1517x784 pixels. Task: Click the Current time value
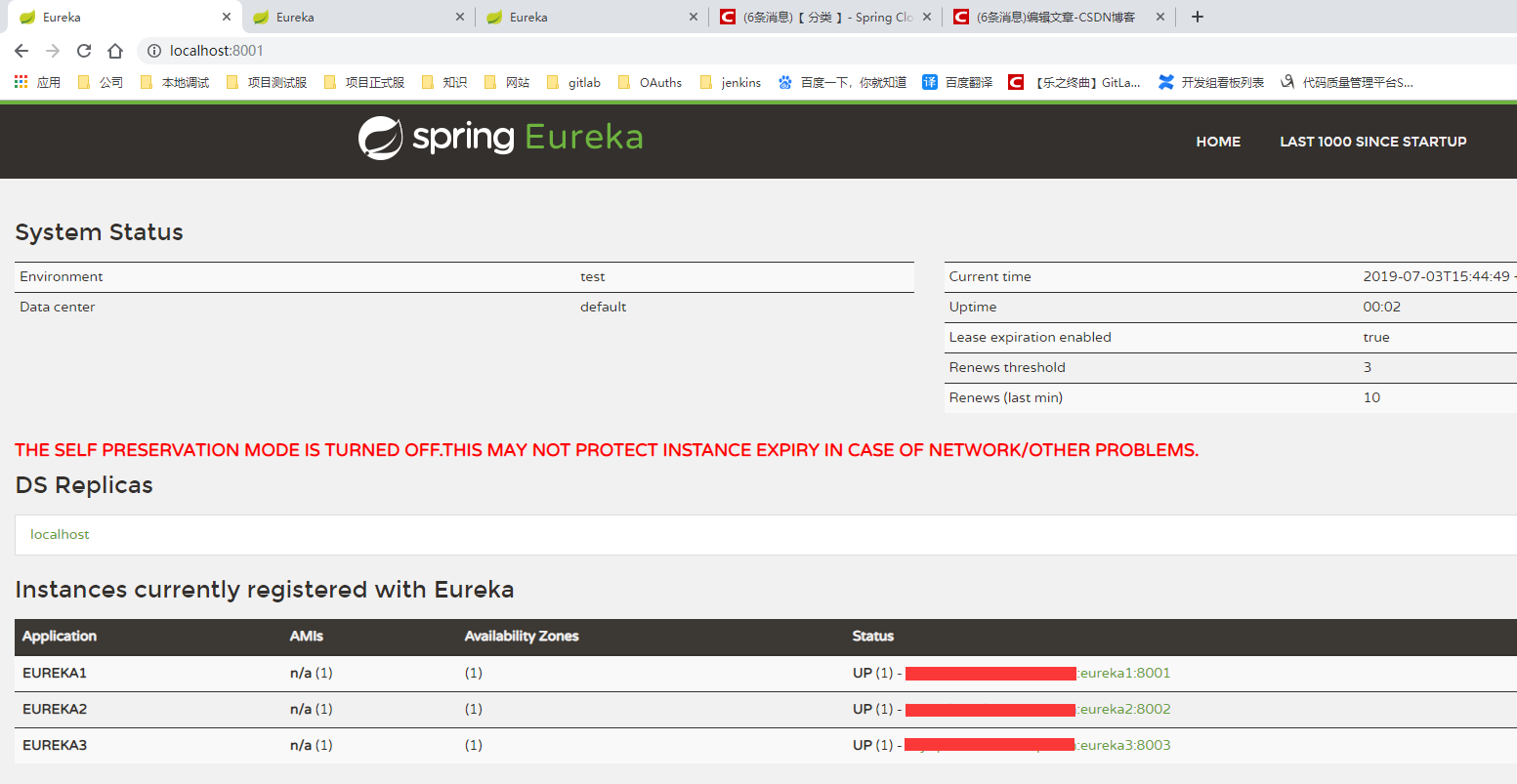(x=1439, y=276)
